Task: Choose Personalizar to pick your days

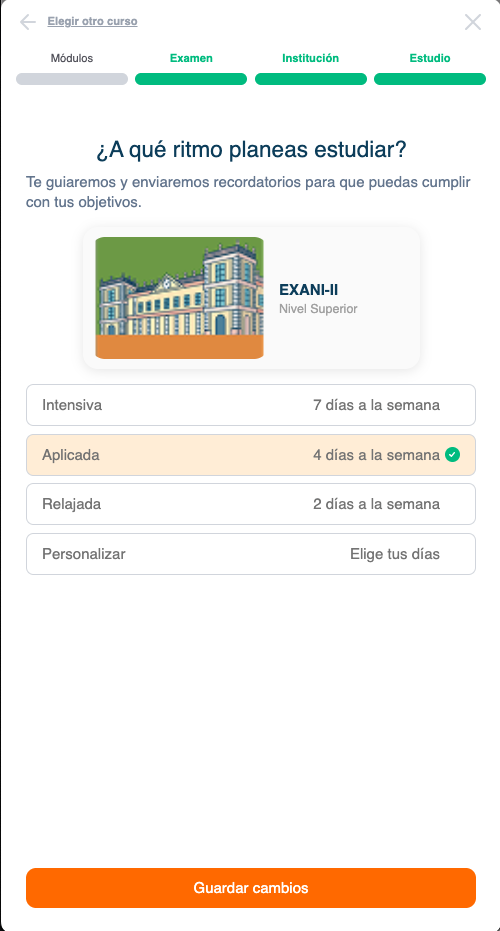Action: pos(251,554)
